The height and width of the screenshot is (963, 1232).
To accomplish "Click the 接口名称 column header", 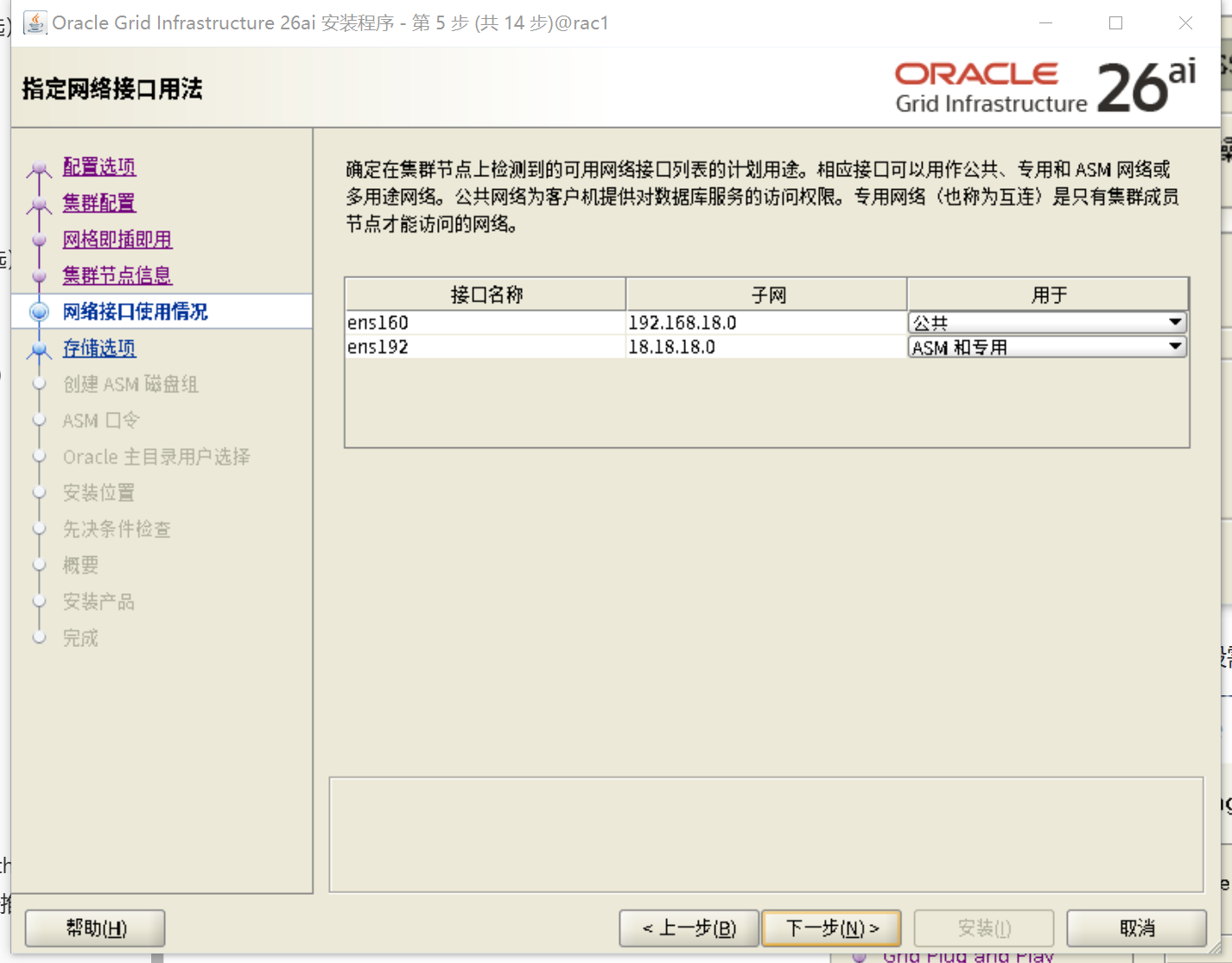I will [x=486, y=295].
